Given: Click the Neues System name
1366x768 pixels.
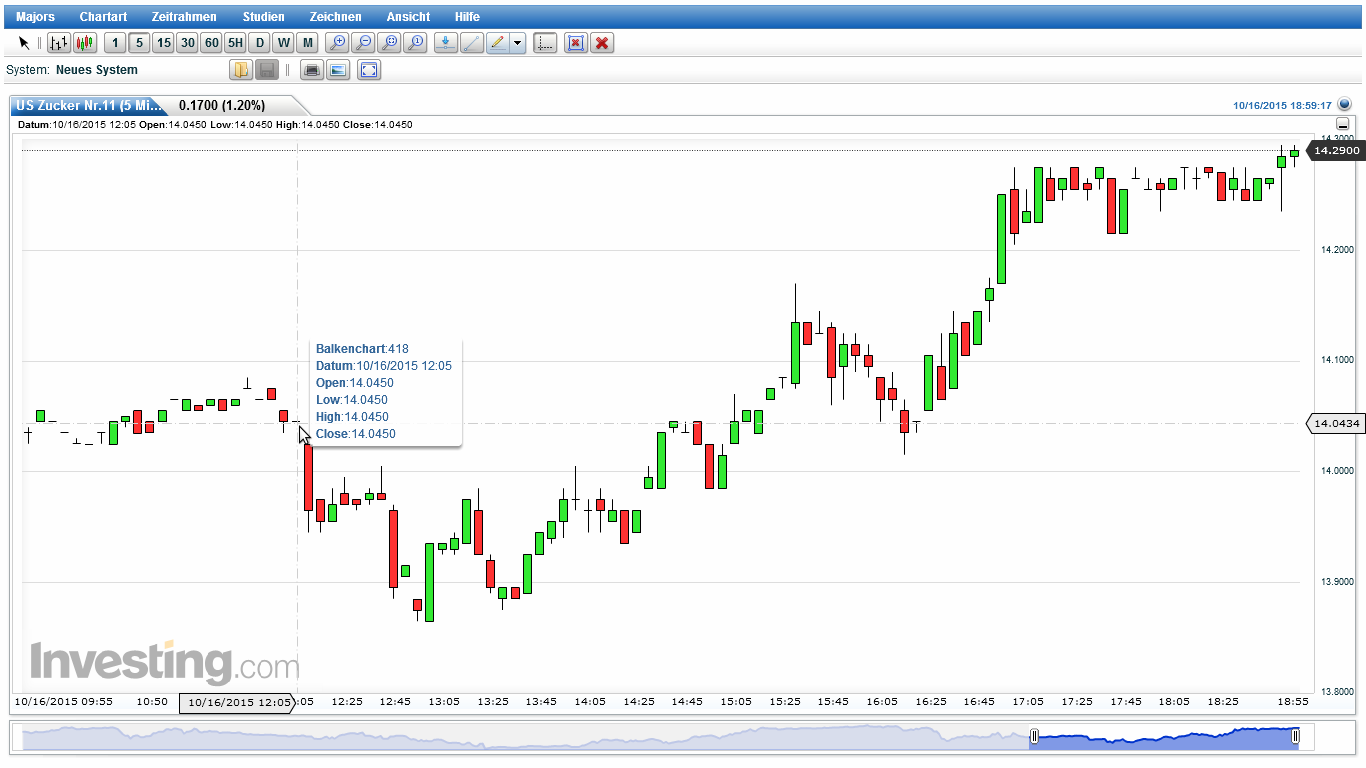Looking at the screenshot, I should 97,70.
